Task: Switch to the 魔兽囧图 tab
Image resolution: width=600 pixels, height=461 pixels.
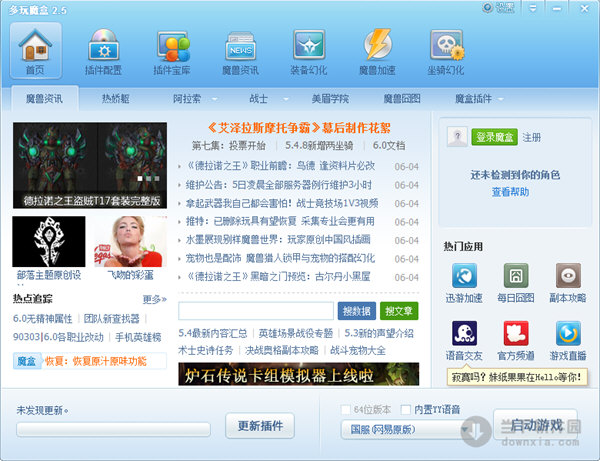Action: [402, 99]
